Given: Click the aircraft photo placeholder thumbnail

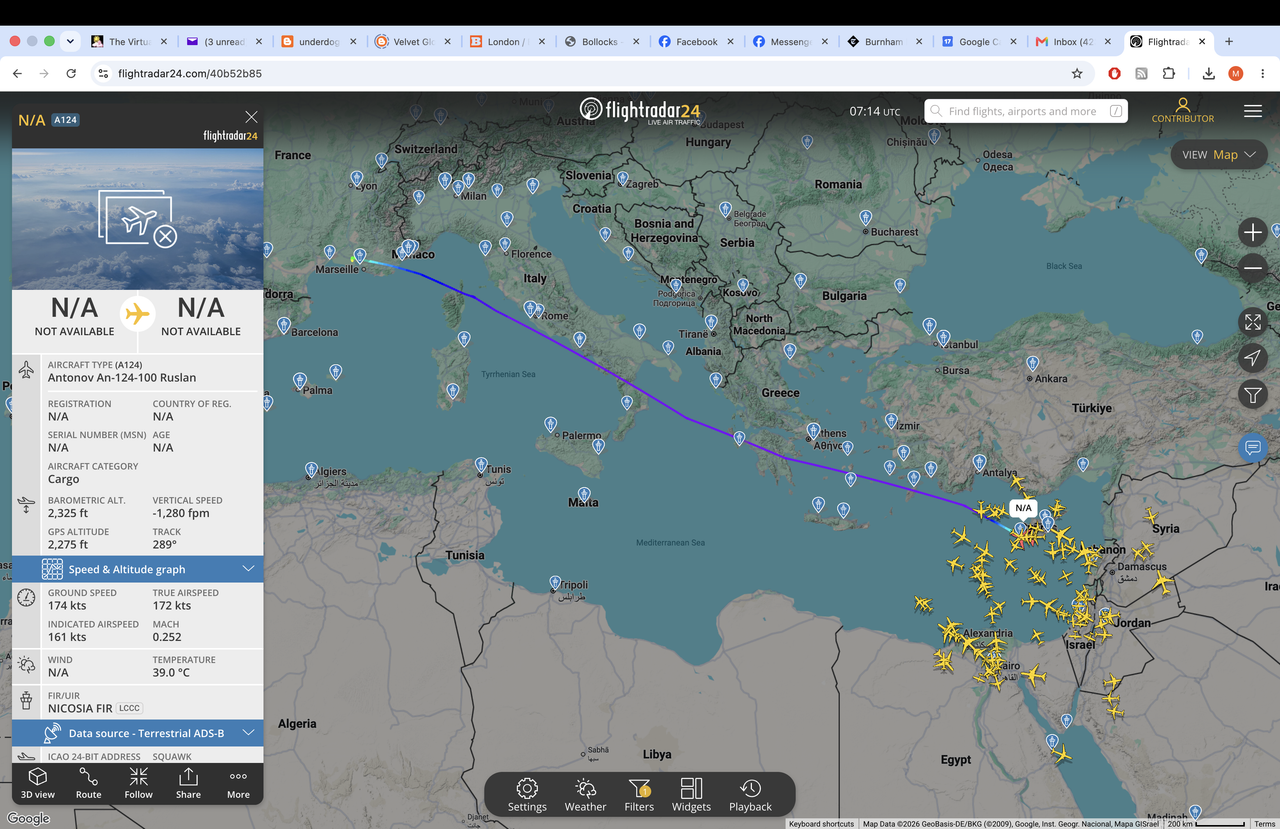Looking at the screenshot, I should [x=138, y=220].
